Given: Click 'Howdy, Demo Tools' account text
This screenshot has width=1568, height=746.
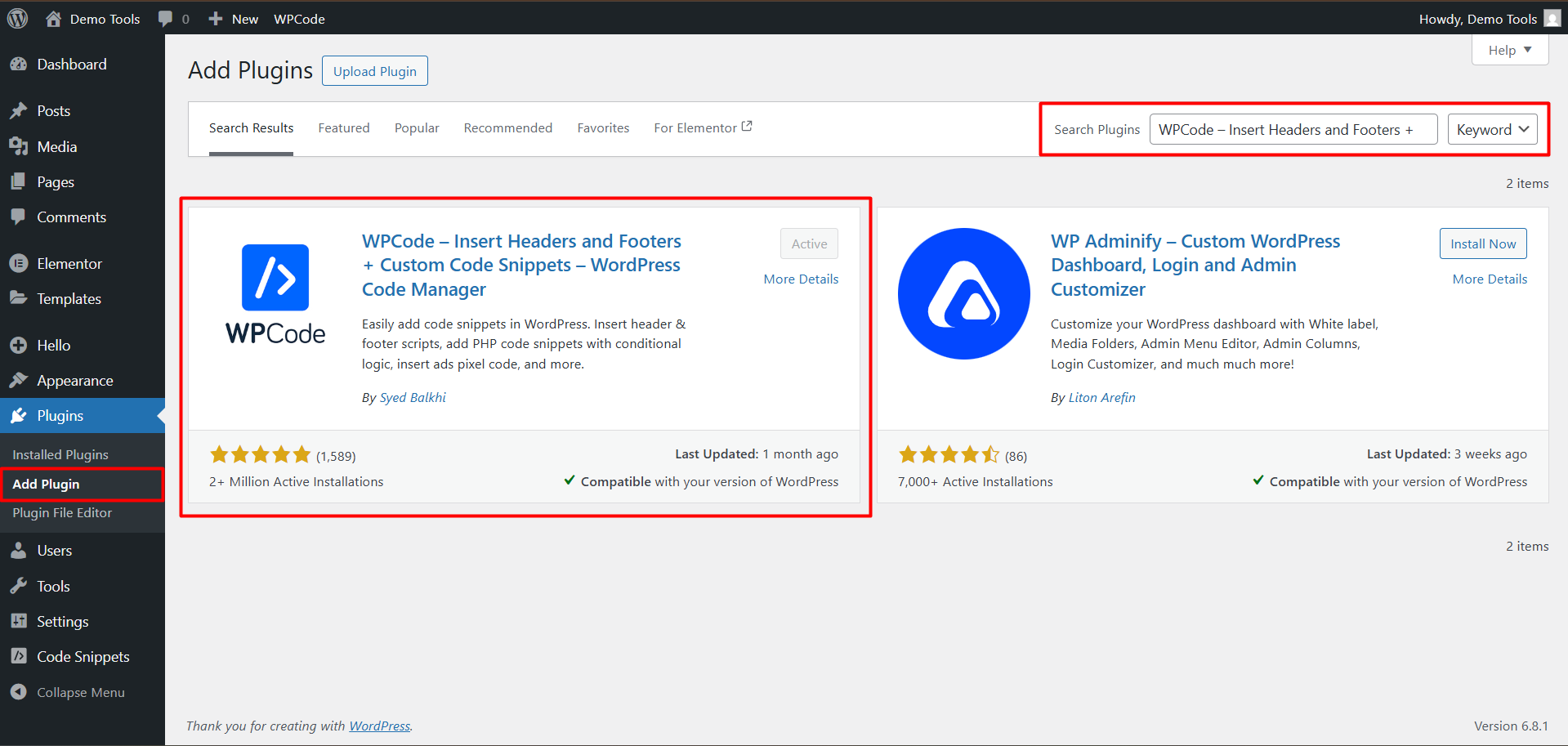Looking at the screenshot, I should pyautogui.click(x=1478, y=19).
